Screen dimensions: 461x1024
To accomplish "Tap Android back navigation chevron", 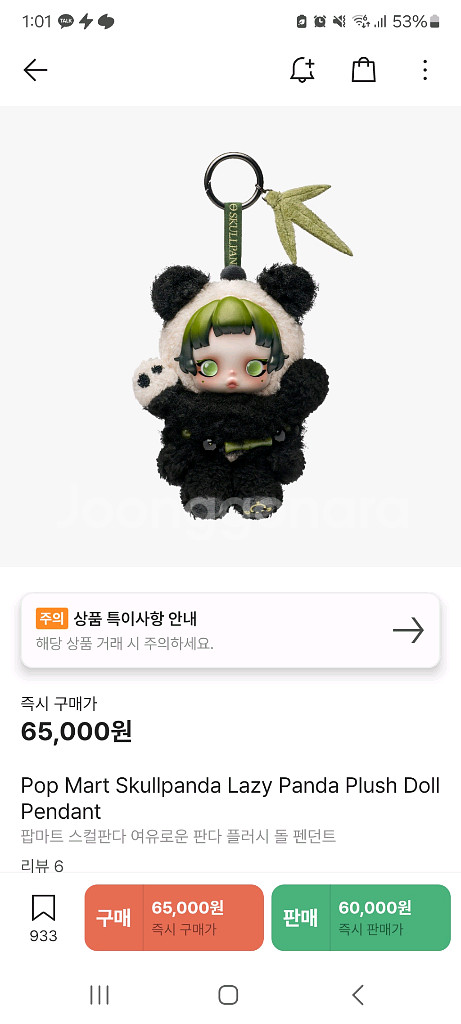I will [357, 995].
